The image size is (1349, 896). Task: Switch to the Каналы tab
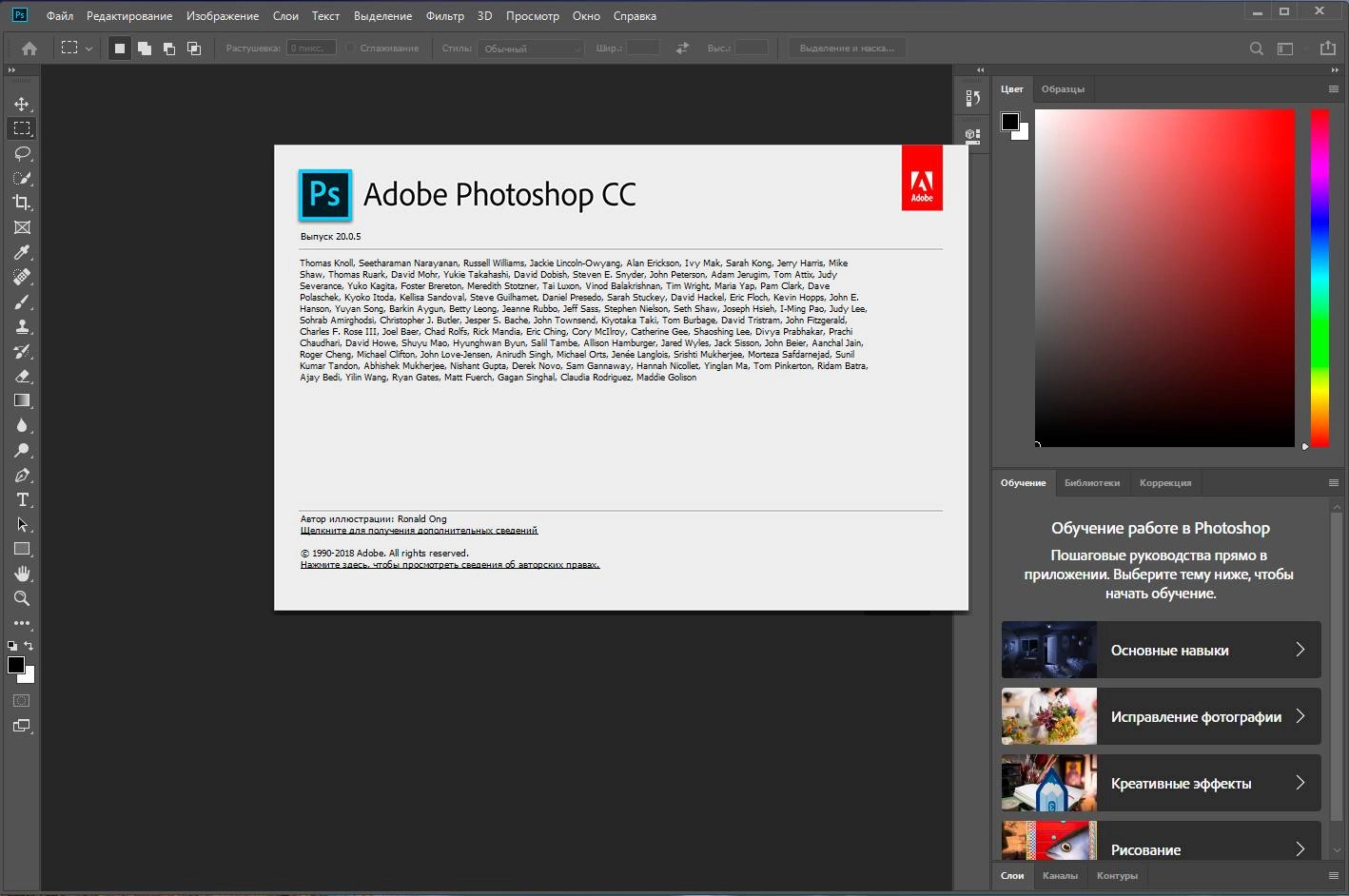[x=1060, y=875]
